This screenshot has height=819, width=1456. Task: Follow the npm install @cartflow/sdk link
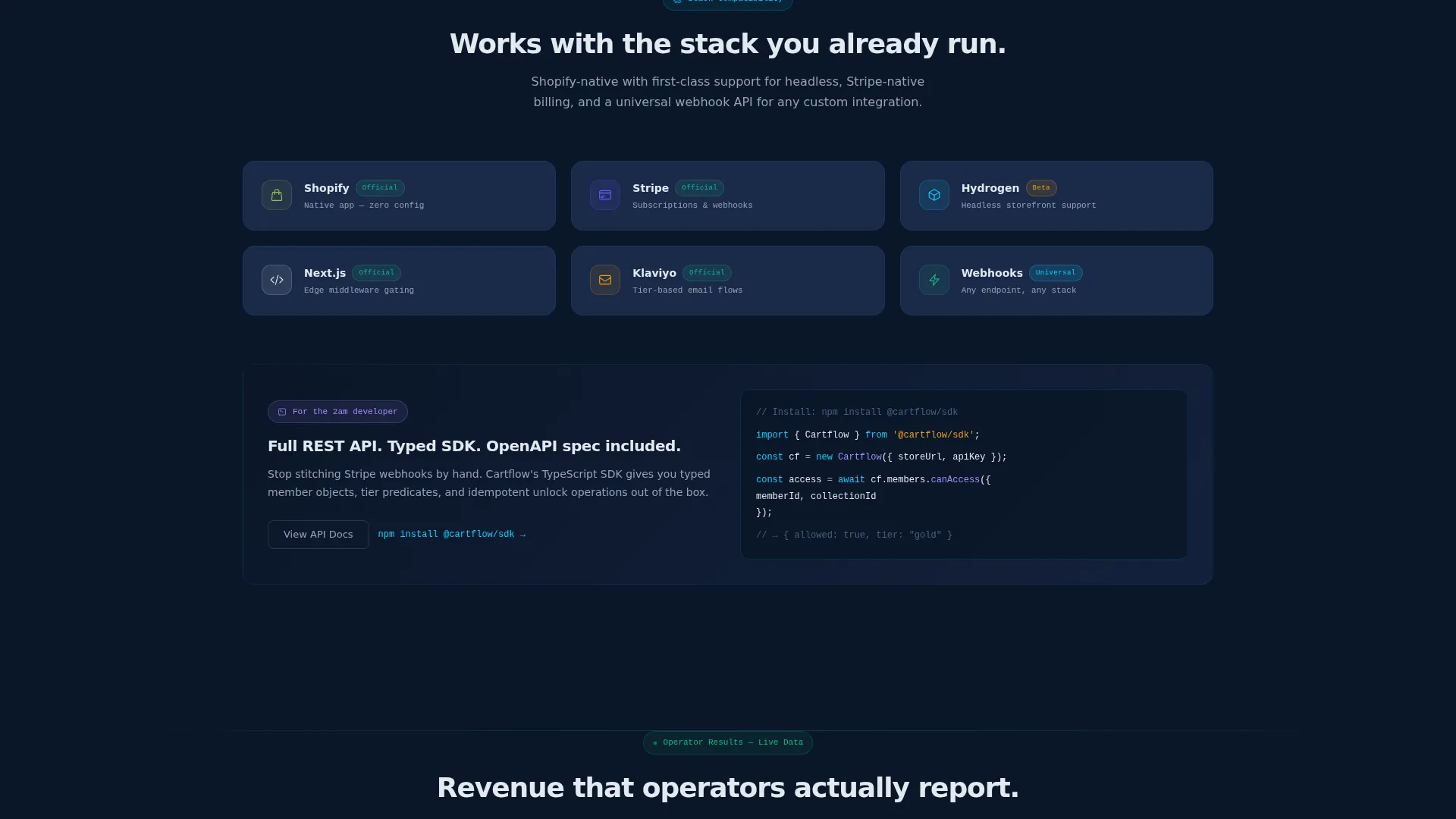[x=452, y=535]
